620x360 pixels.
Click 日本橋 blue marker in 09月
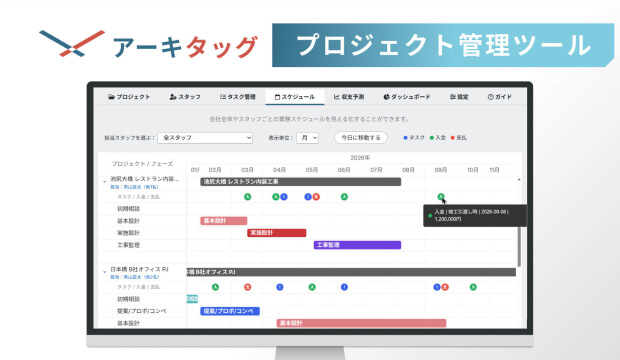click(437, 287)
